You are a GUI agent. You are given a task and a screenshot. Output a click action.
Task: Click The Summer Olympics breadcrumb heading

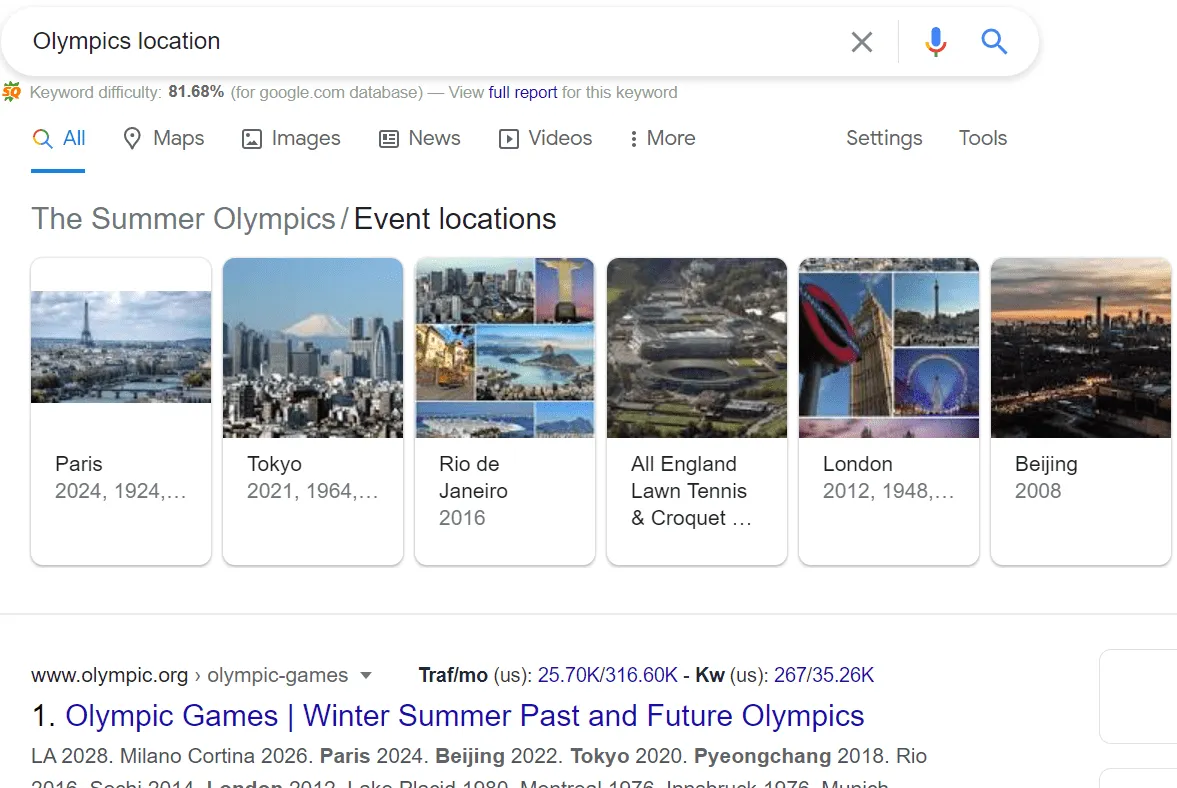[x=183, y=219]
